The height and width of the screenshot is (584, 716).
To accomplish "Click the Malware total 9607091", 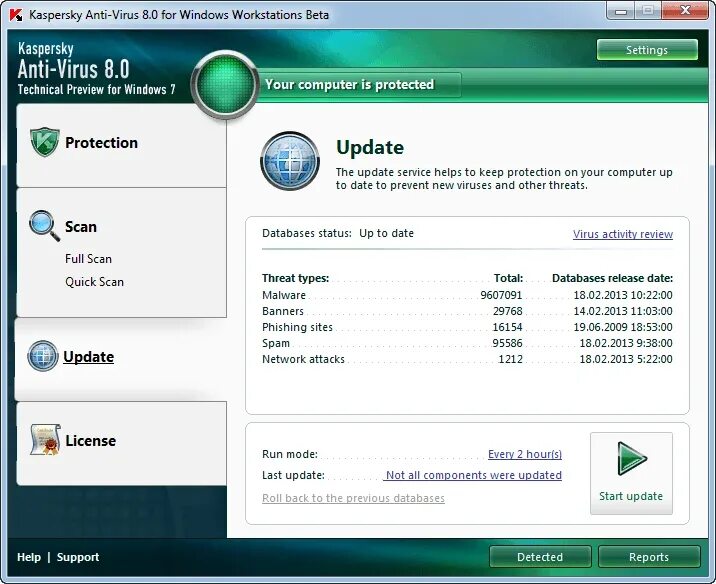I will point(501,295).
